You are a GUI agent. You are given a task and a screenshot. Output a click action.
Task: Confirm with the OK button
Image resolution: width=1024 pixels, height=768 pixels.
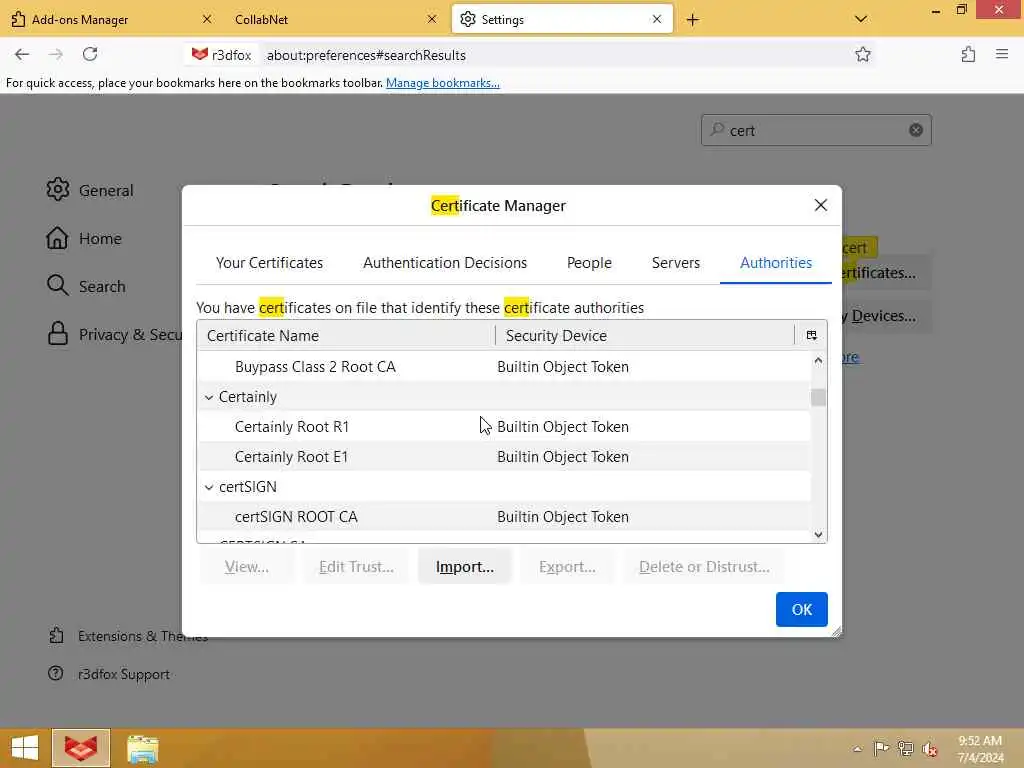tap(801, 609)
